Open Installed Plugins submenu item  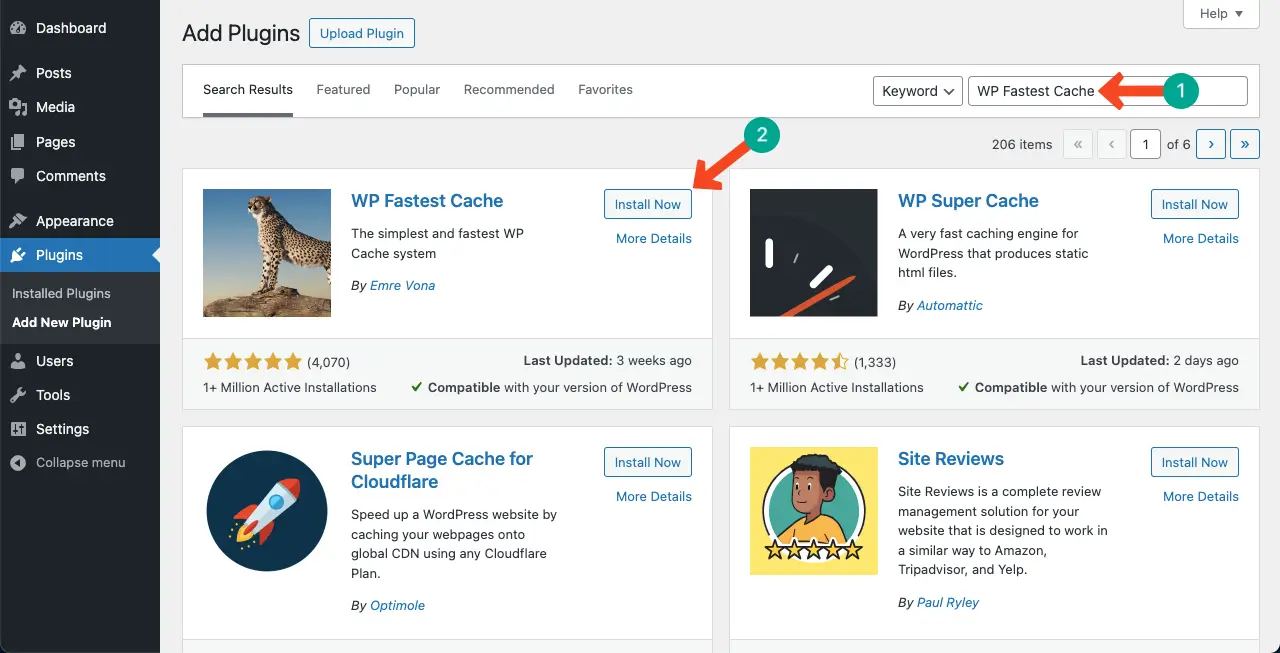pos(61,294)
